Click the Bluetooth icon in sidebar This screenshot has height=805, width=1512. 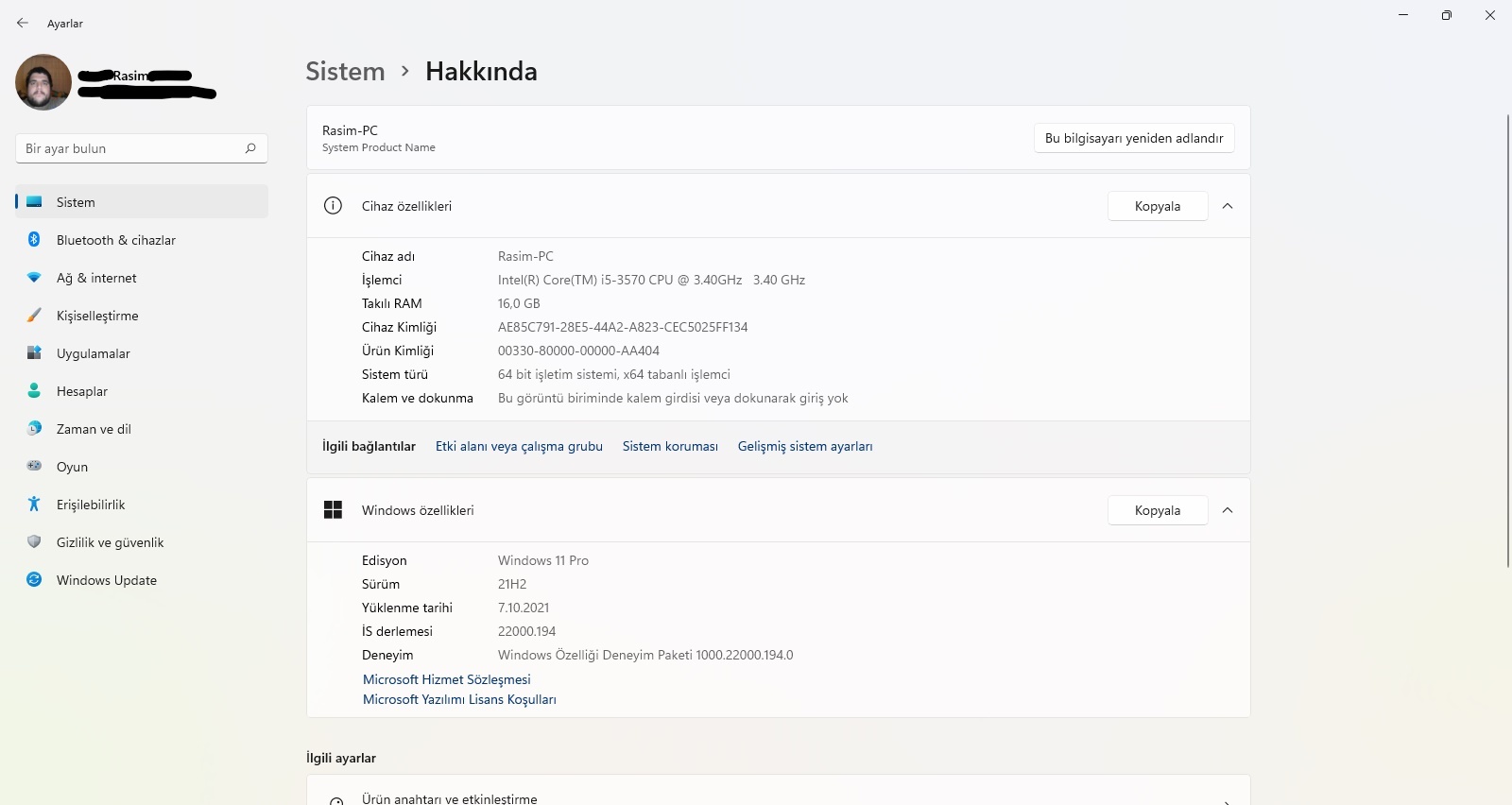(x=34, y=240)
